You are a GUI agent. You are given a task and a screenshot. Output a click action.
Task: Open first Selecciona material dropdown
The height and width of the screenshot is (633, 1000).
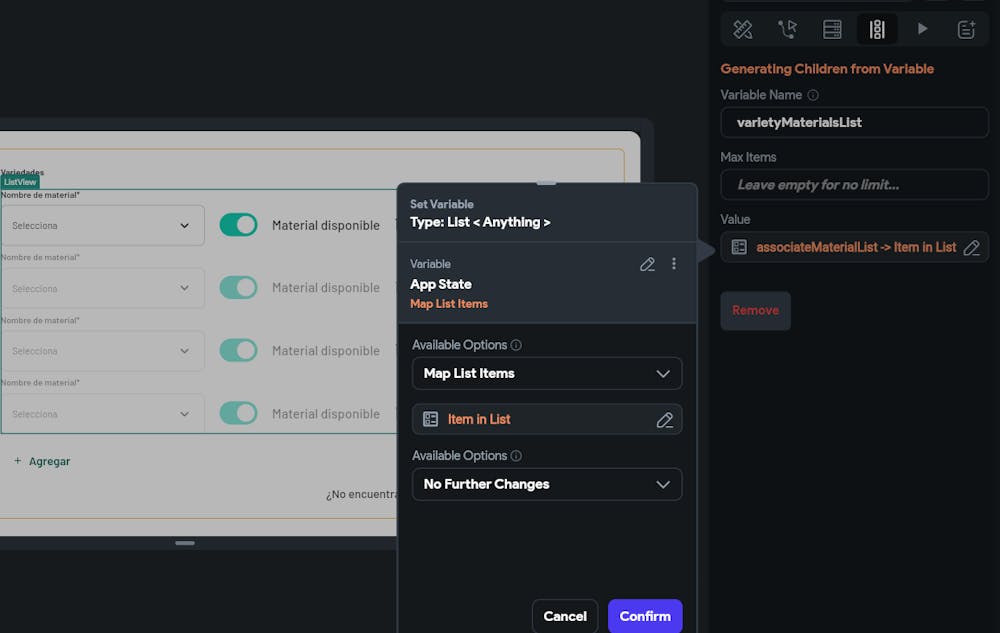pyautogui.click(x=101, y=226)
